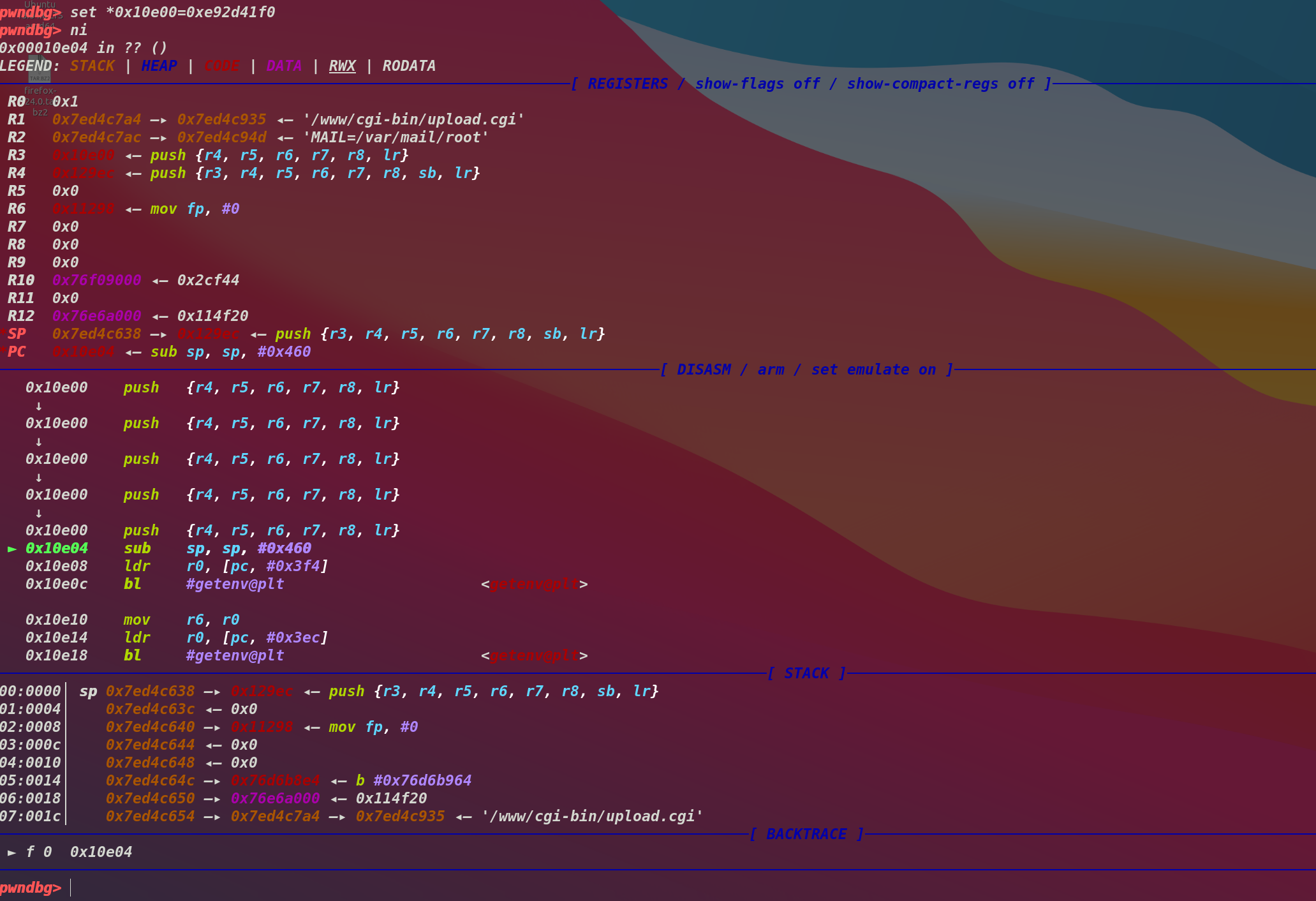This screenshot has width=1316, height=901.
Task: Click stack entry 05:0014 offset label
Action: click(30, 781)
